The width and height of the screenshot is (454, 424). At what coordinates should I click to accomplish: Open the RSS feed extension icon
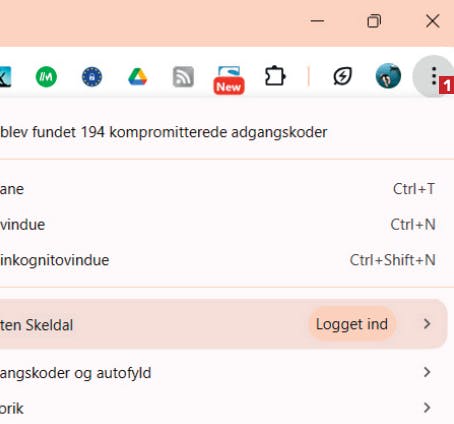[183, 77]
